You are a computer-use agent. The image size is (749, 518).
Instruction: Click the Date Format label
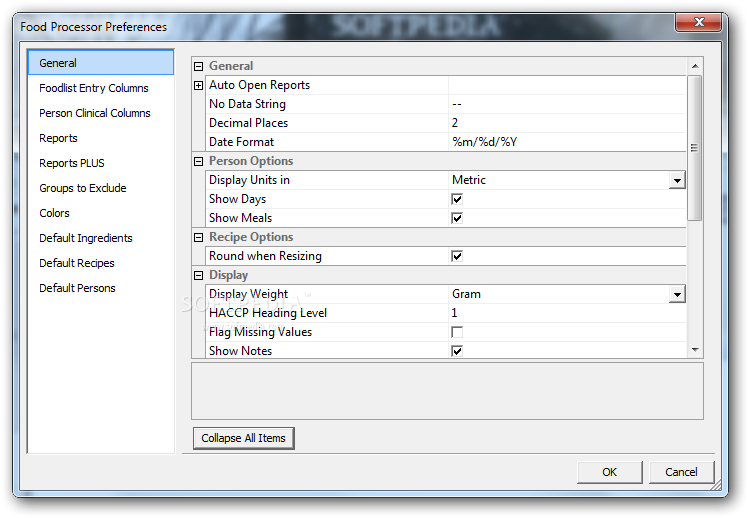tap(241, 142)
